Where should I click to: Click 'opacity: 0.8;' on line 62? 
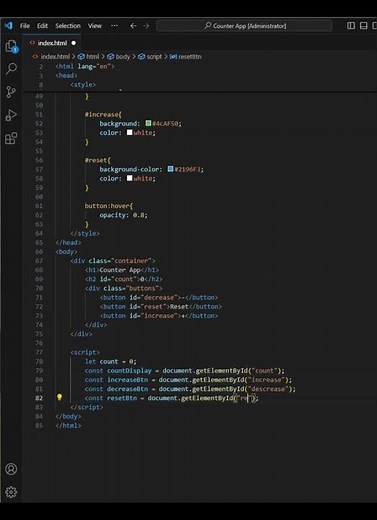click(x=123, y=215)
